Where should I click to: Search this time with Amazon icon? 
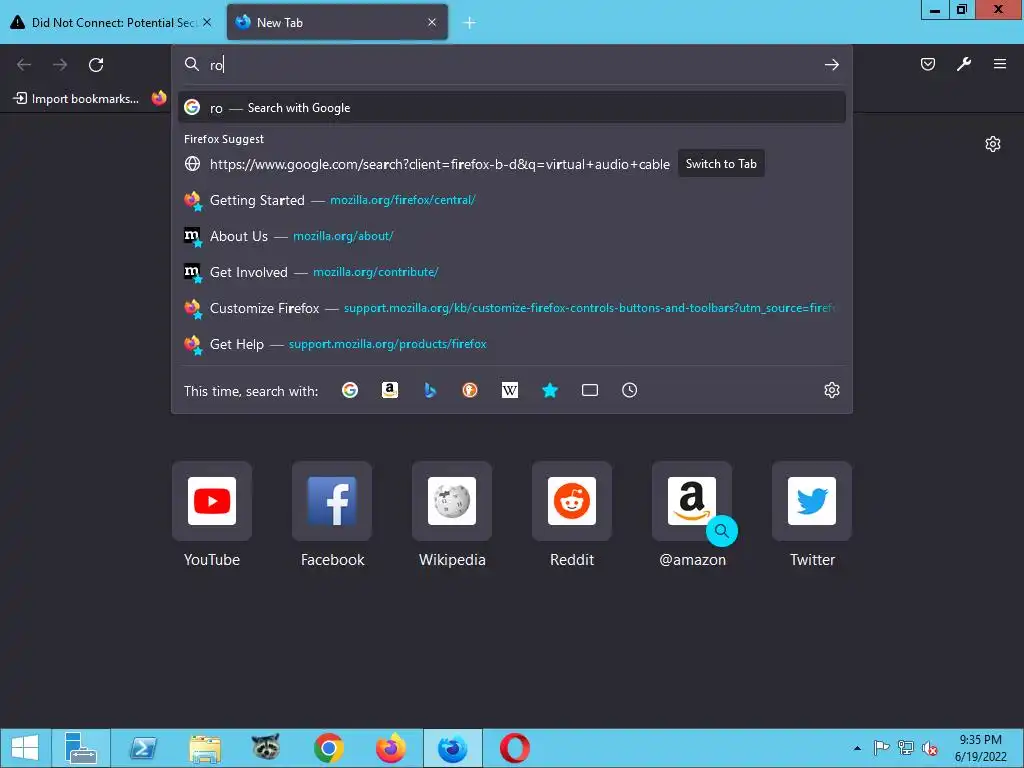pyautogui.click(x=390, y=390)
